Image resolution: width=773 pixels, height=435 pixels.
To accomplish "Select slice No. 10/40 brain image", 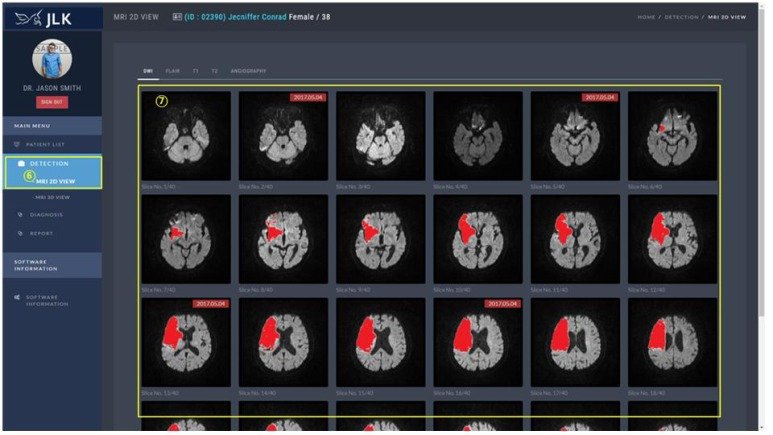I will [478, 238].
